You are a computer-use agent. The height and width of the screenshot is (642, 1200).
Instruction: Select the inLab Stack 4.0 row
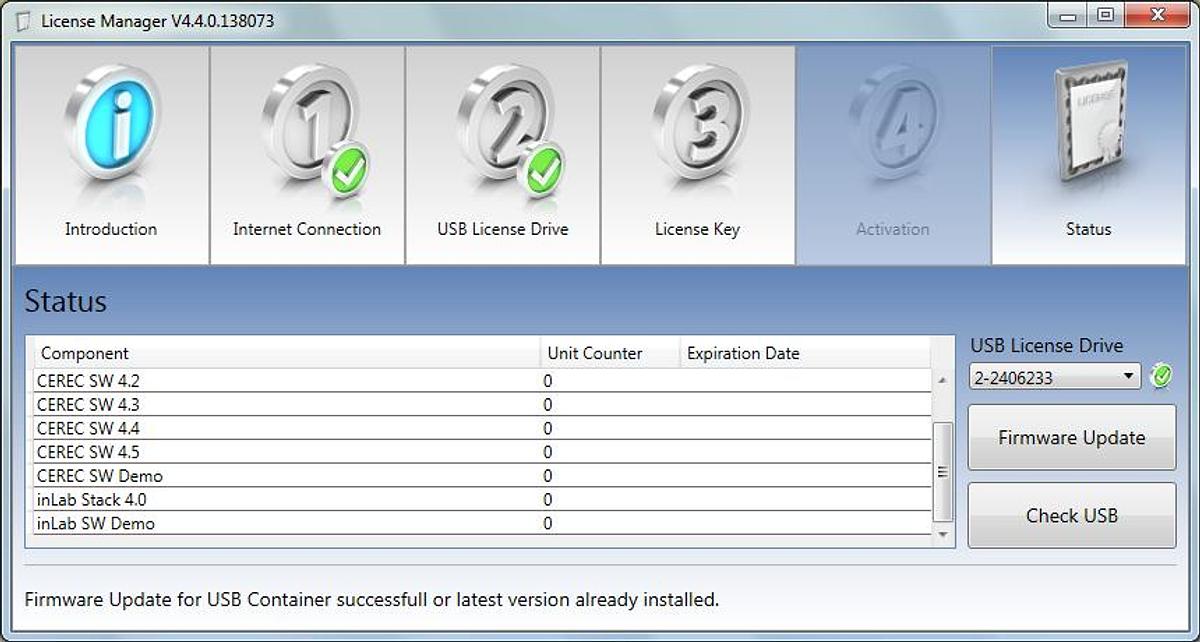tap(482, 500)
